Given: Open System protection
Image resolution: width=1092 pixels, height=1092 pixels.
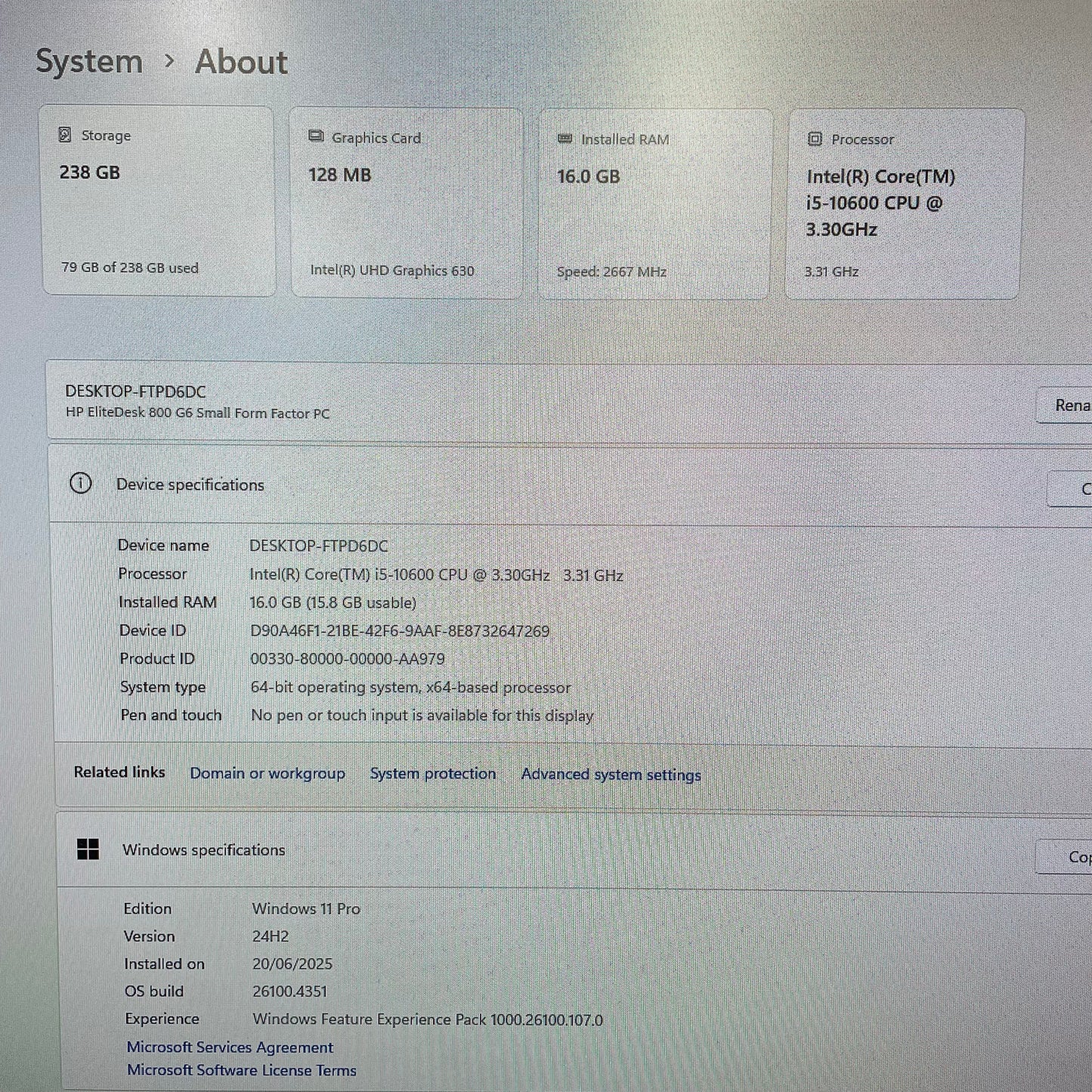Looking at the screenshot, I should pyautogui.click(x=432, y=773).
